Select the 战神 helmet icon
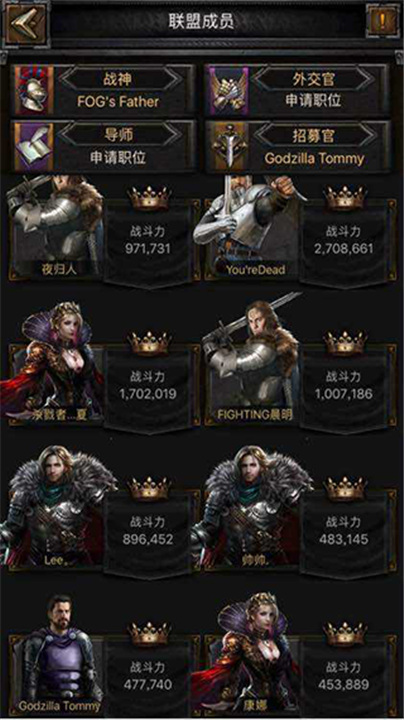The width and height of the screenshot is (404, 720). point(34,90)
